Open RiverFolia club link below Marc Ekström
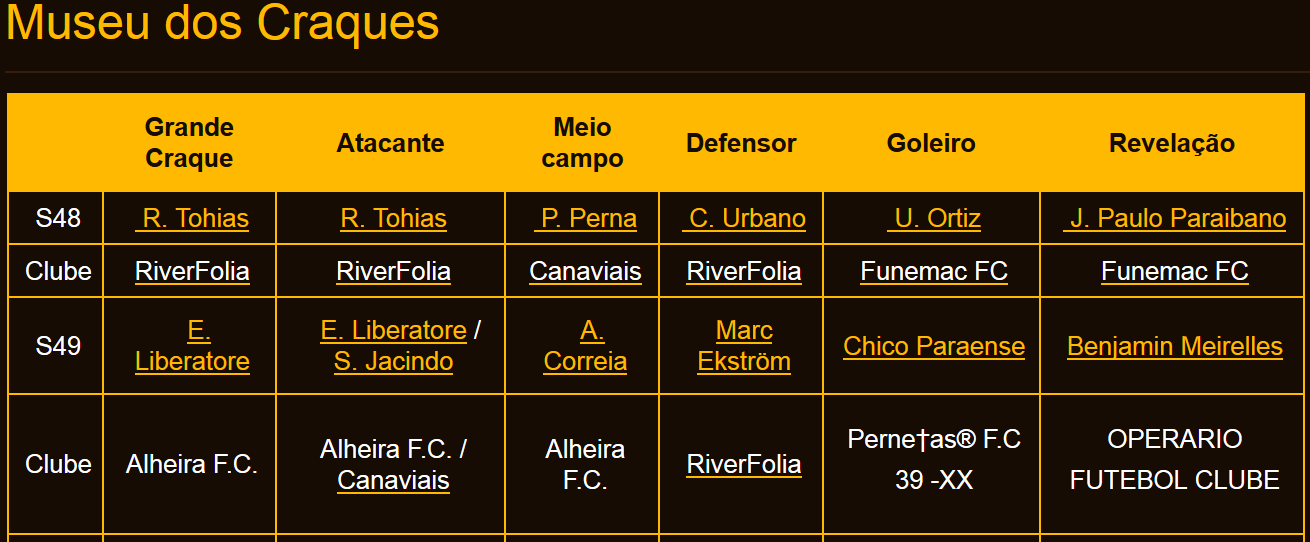The width and height of the screenshot is (1310, 542). (x=744, y=464)
